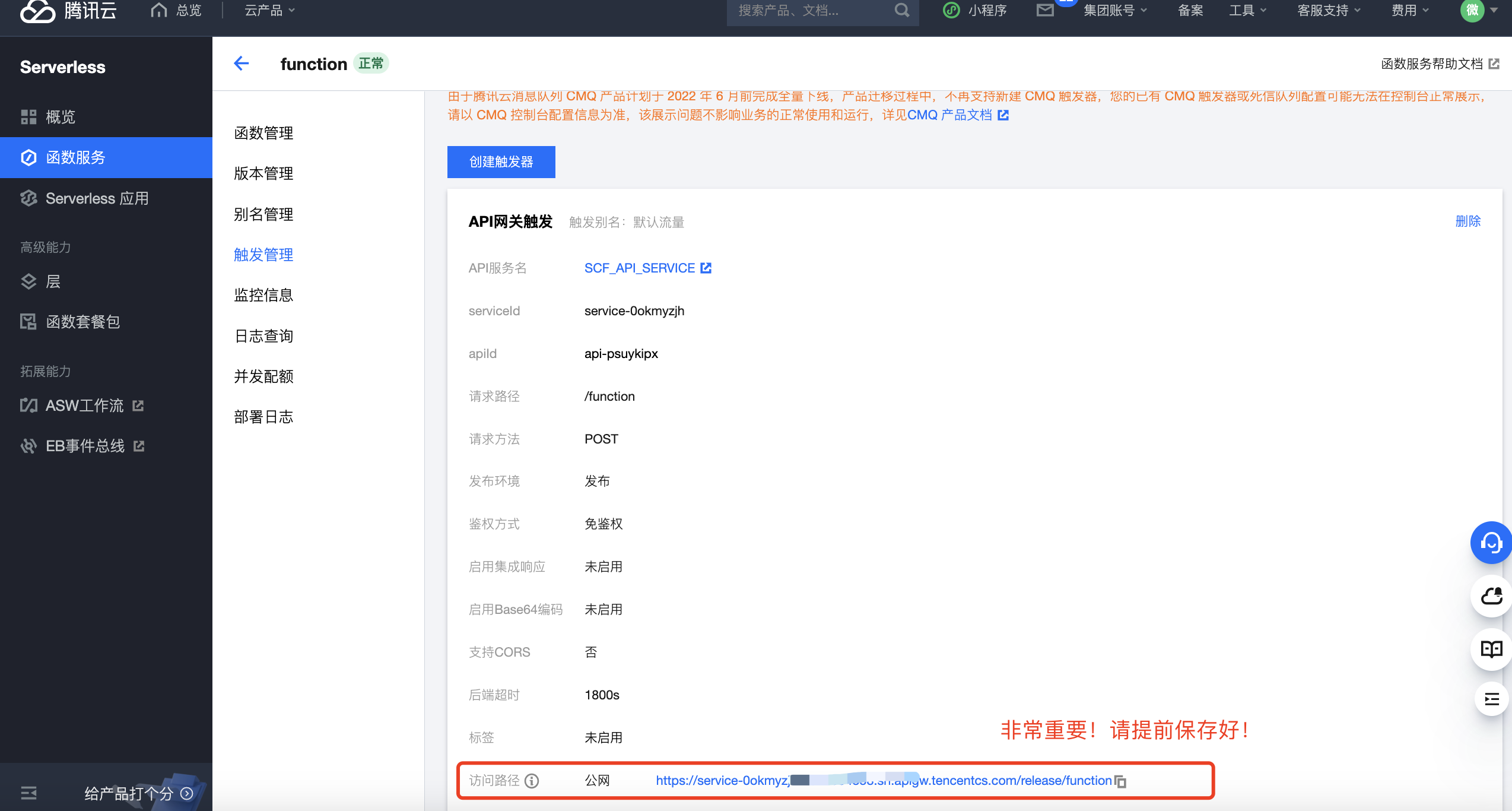
Task: Click the 创建触发器 button
Action: pos(501,161)
